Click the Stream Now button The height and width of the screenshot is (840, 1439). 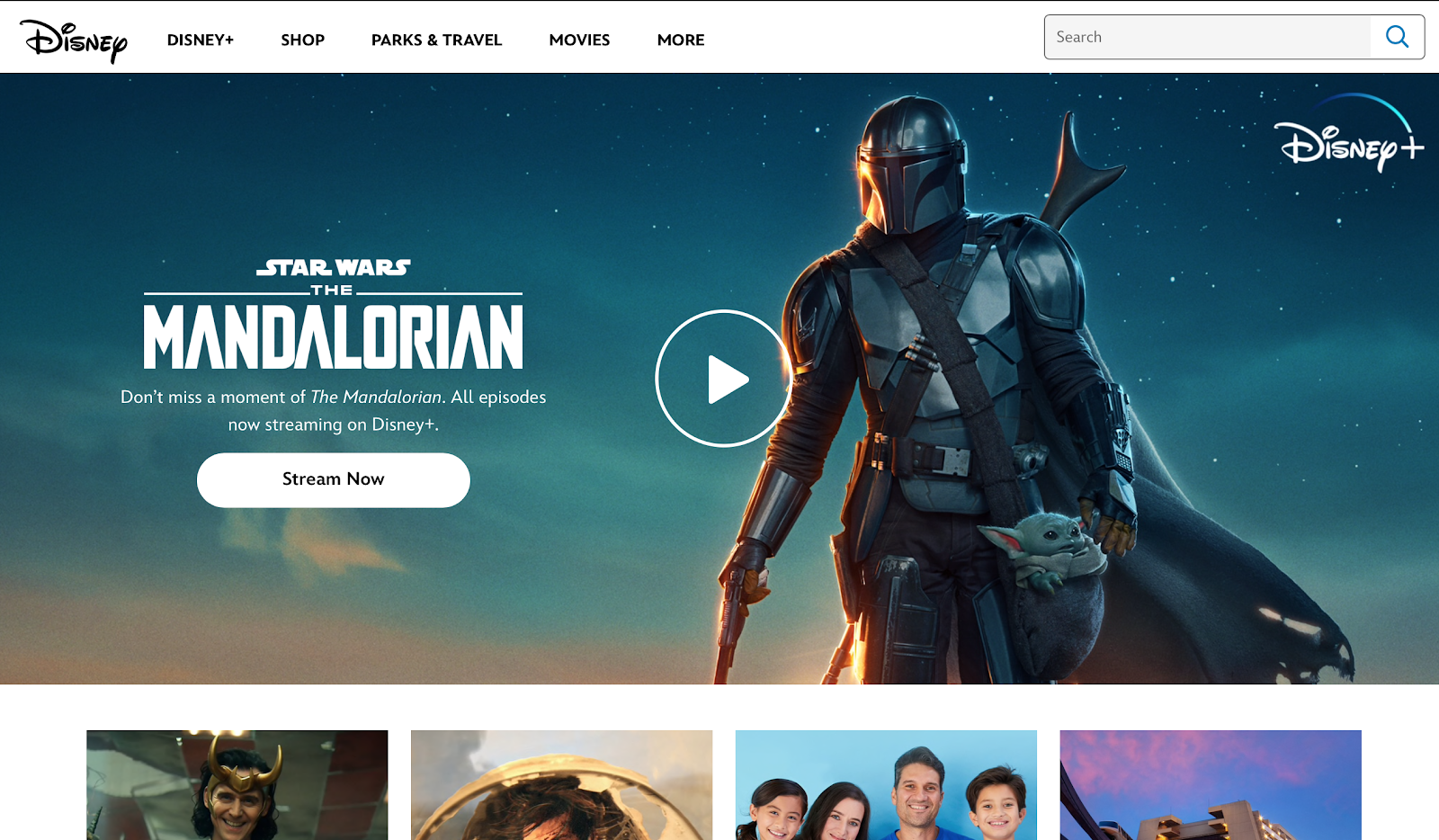[x=334, y=480]
